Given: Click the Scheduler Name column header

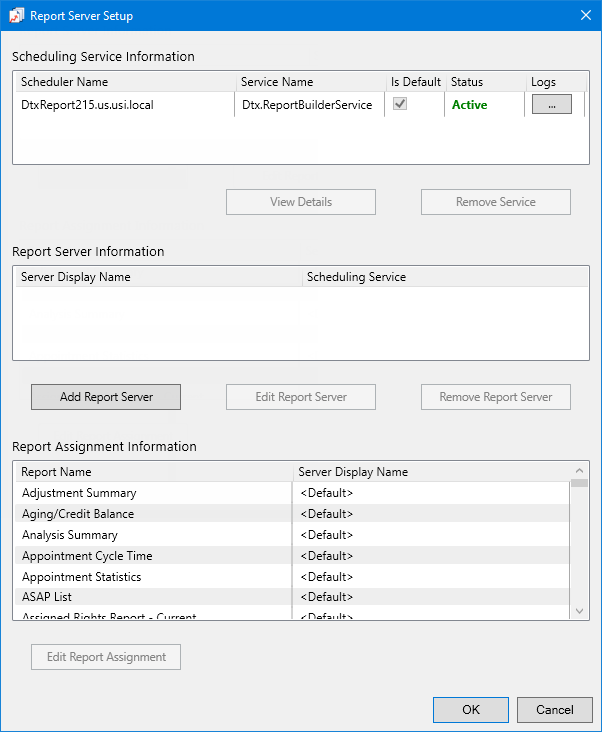Looking at the screenshot, I should coord(65,82).
